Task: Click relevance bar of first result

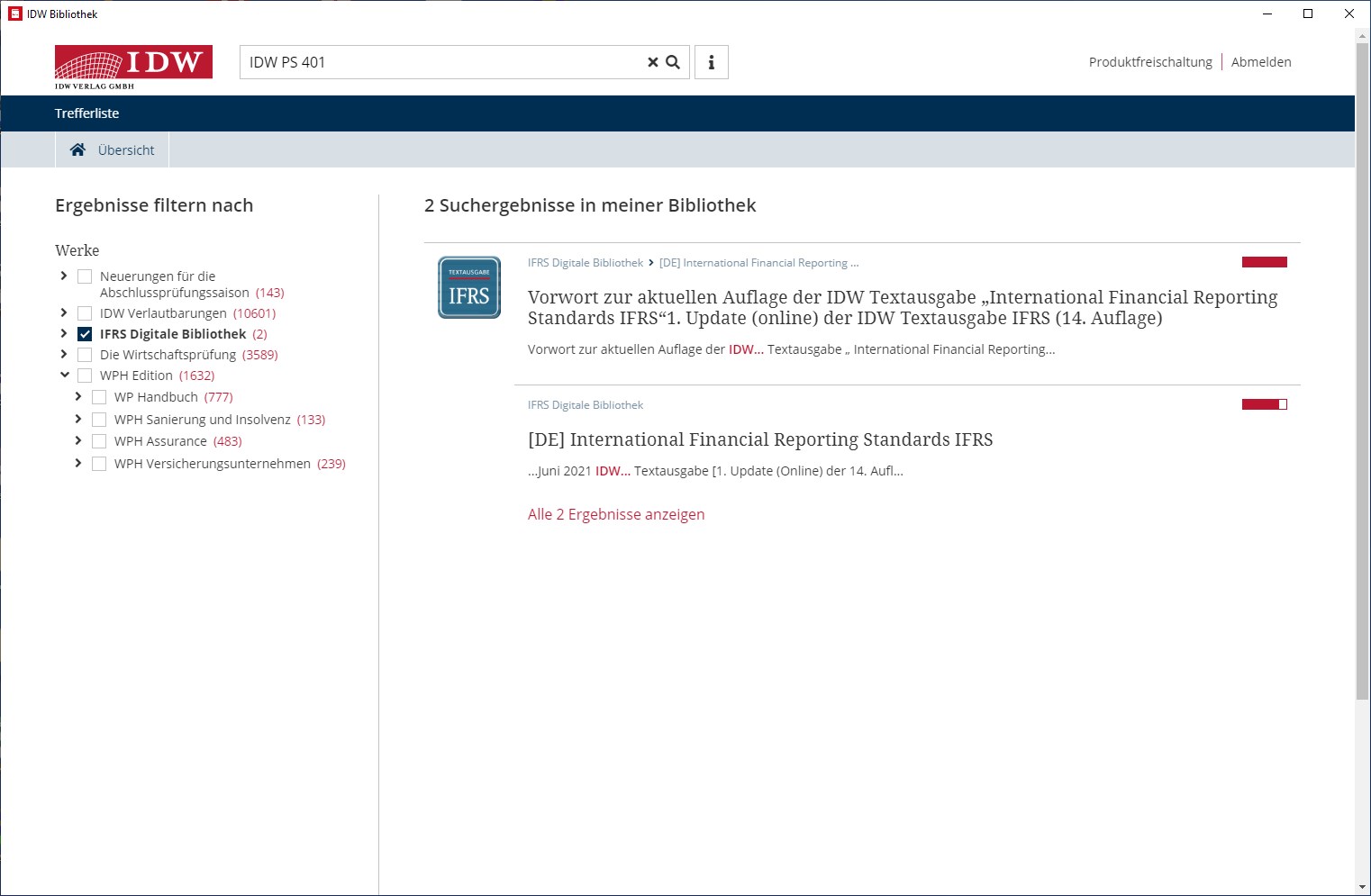Action: (x=1265, y=262)
